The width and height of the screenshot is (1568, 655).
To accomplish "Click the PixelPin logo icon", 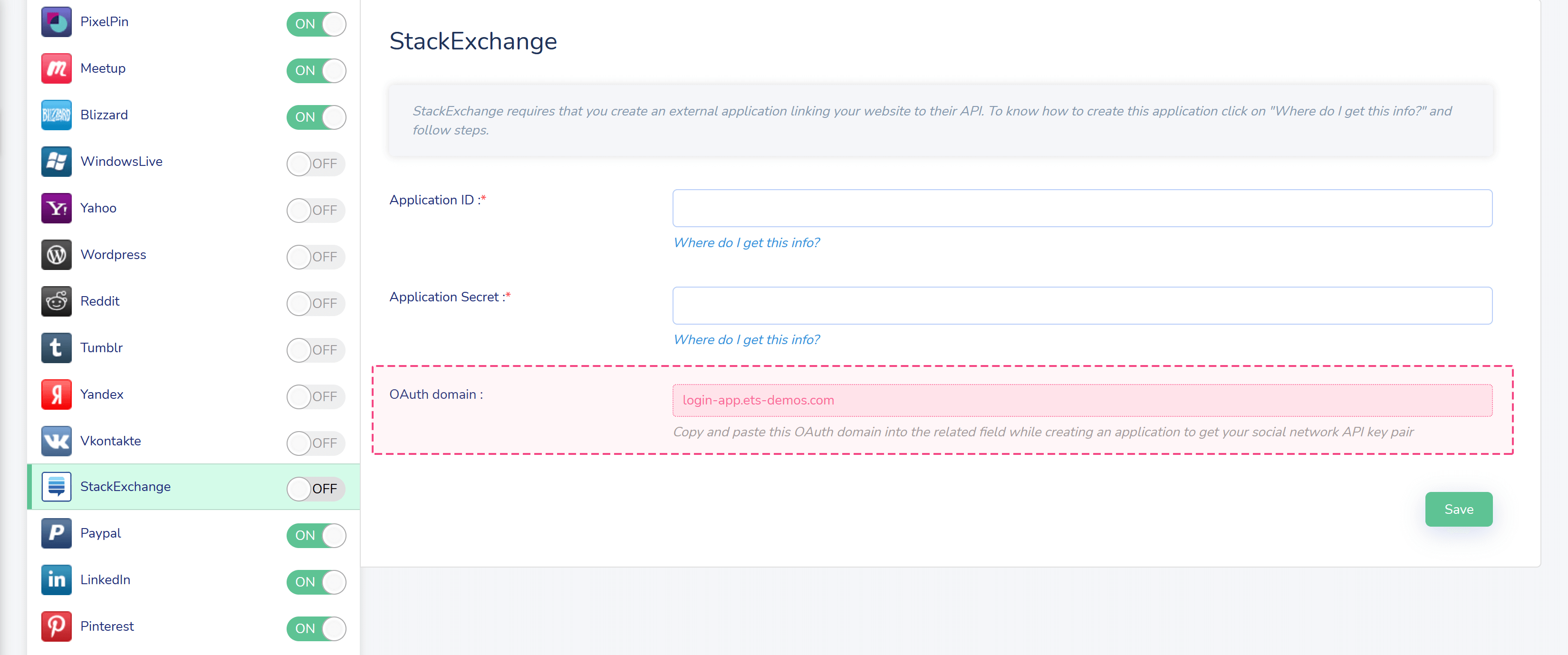I will (56, 22).
